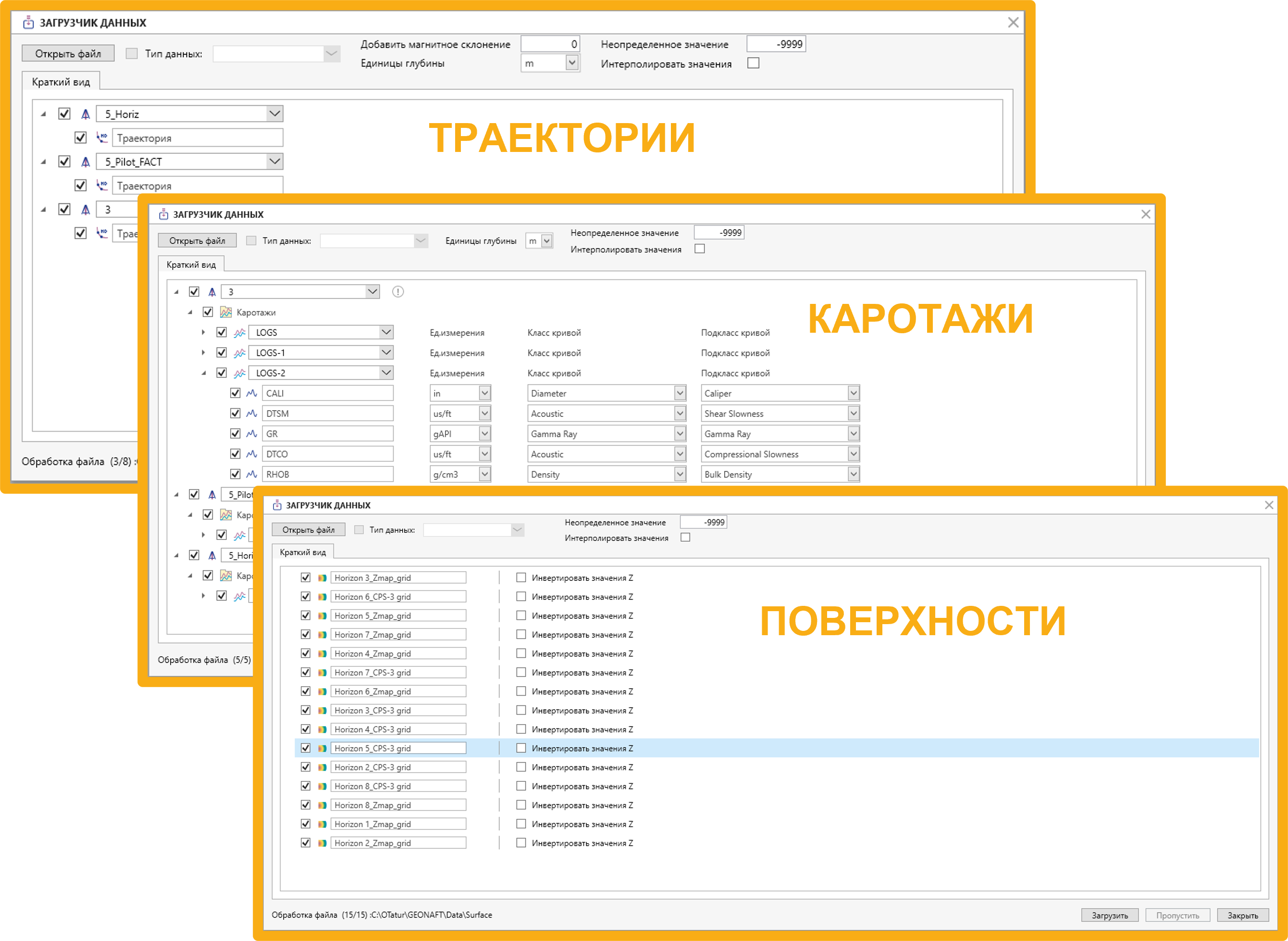This screenshot has width=1288, height=941.
Task: Click the LOGS curve set icon
Action: tap(240, 333)
